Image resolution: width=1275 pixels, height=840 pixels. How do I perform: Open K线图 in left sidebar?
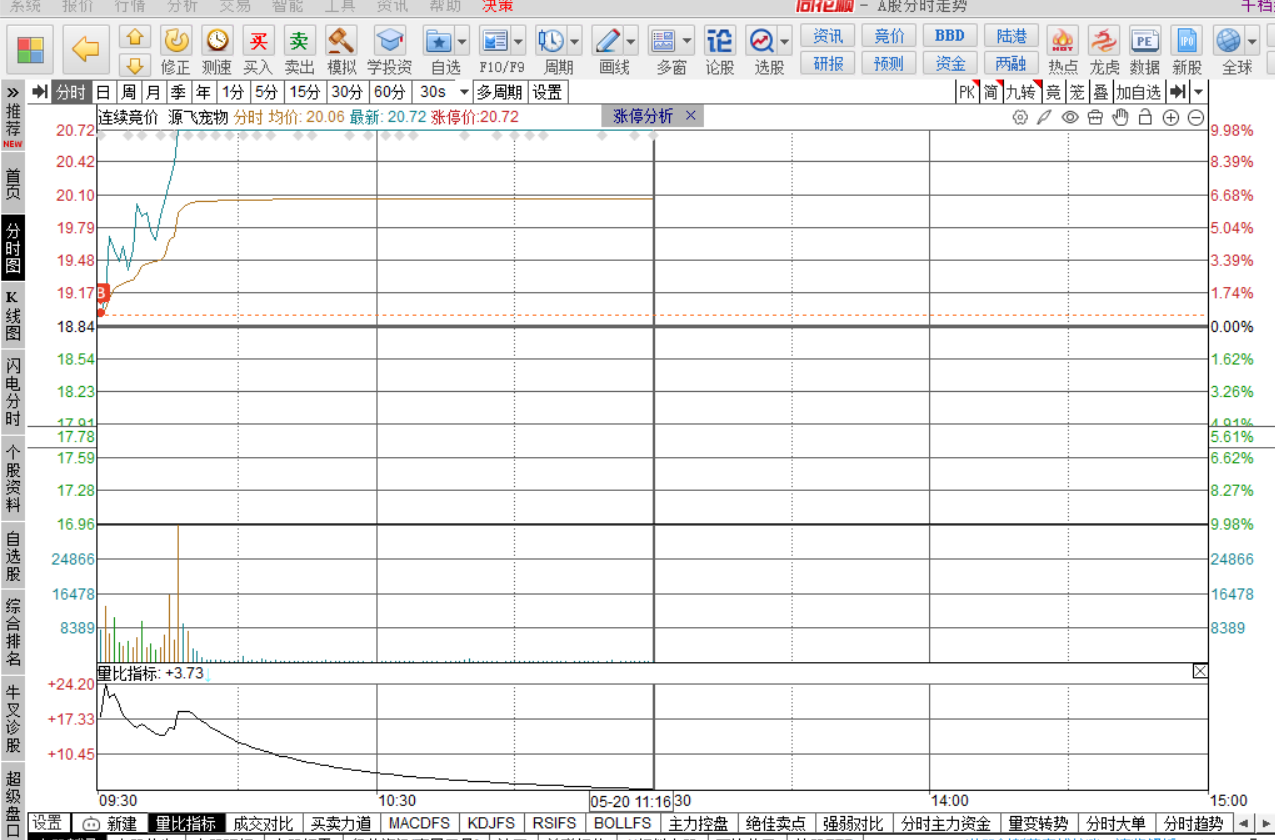13,316
